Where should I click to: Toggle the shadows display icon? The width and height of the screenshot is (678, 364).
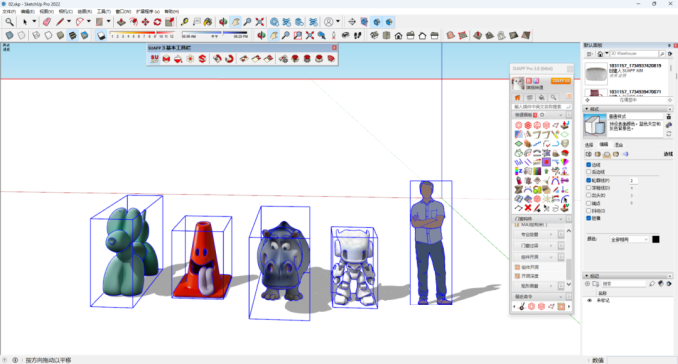(x=101, y=35)
